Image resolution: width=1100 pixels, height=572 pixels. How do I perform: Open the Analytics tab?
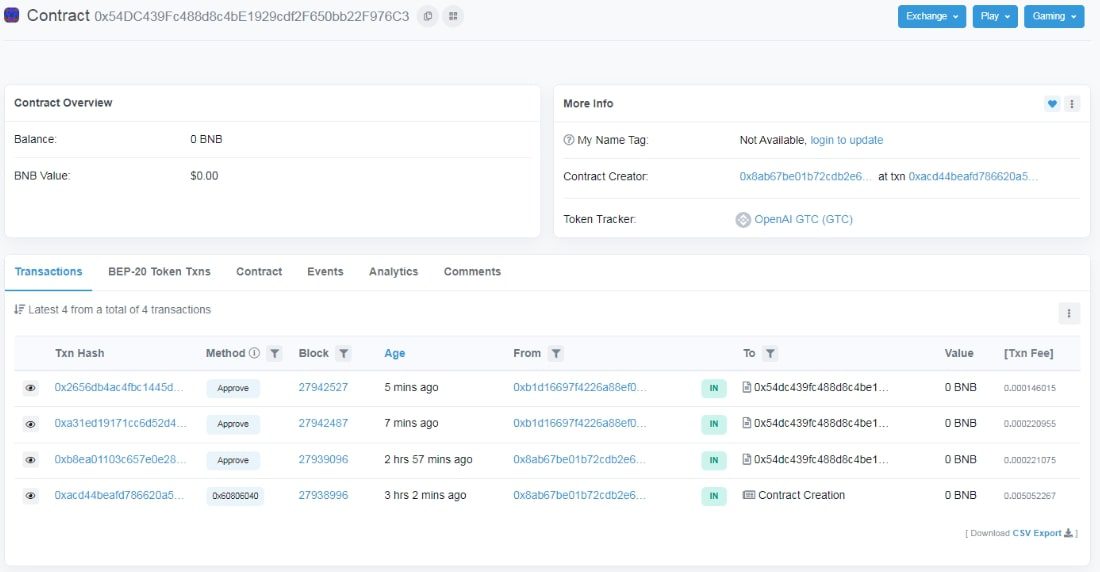tap(393, 272)
